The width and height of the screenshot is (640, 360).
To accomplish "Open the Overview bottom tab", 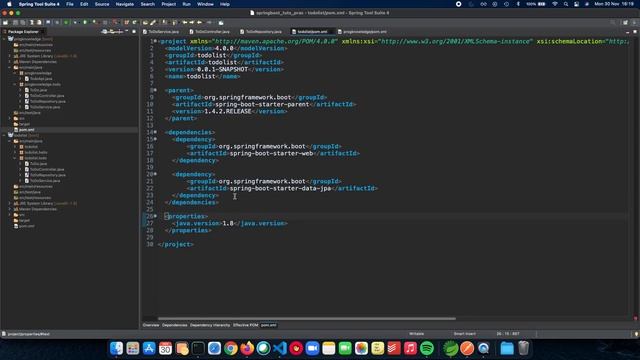I will pyautogui.click(x=151, y=325).
